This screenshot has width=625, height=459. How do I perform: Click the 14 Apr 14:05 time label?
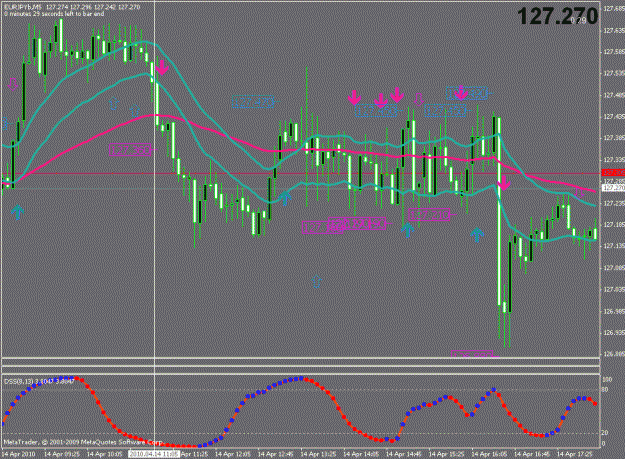(x=361, y=454)
